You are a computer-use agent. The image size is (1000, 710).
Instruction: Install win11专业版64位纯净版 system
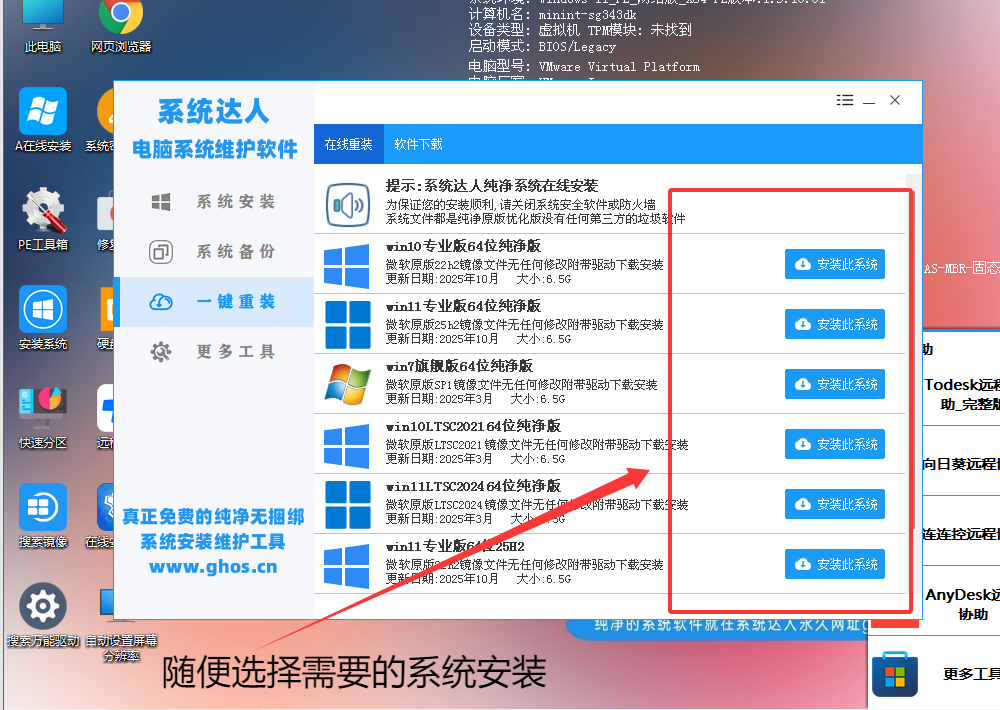(835, 324)
